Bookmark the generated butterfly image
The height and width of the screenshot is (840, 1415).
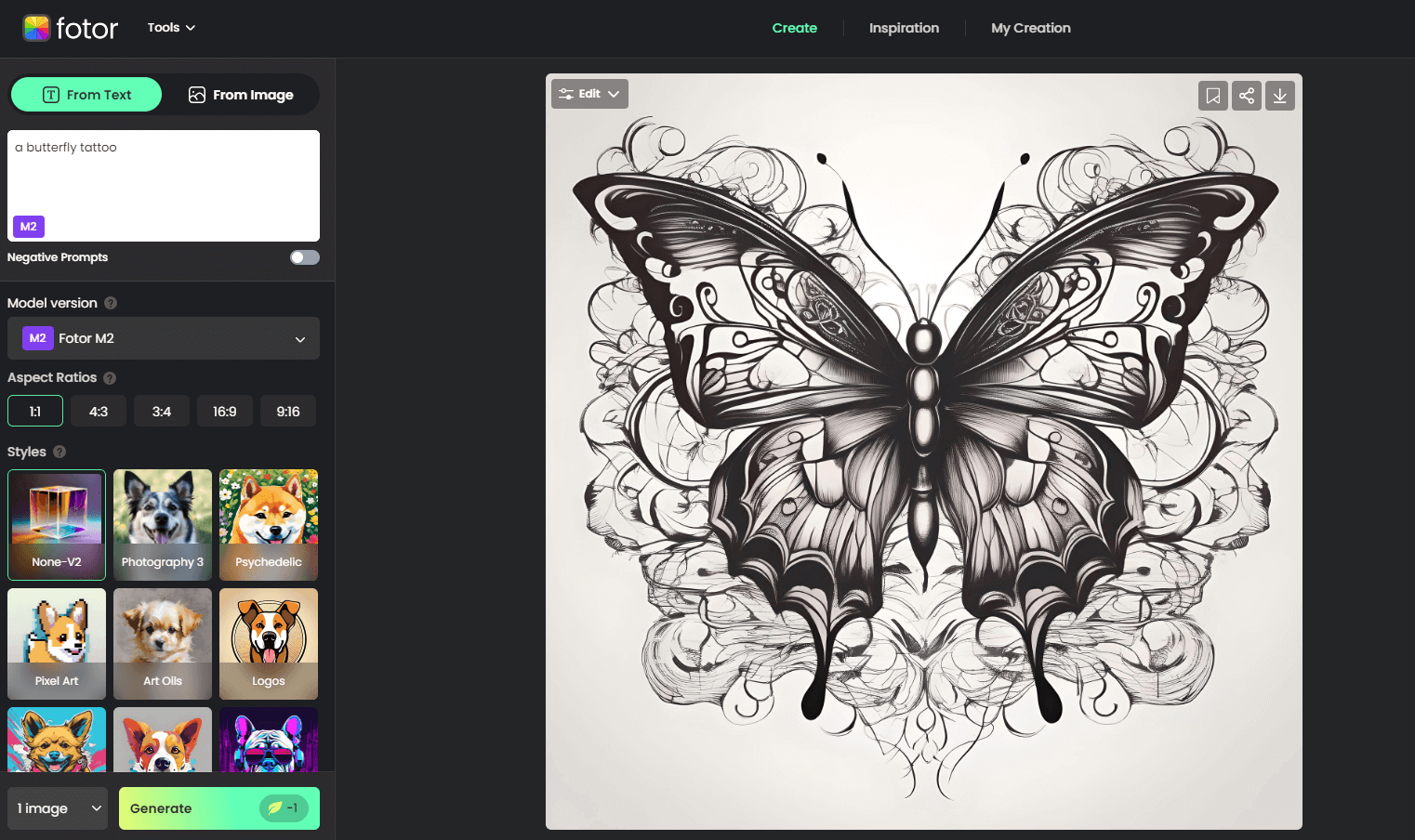[x=1213, y=96]
